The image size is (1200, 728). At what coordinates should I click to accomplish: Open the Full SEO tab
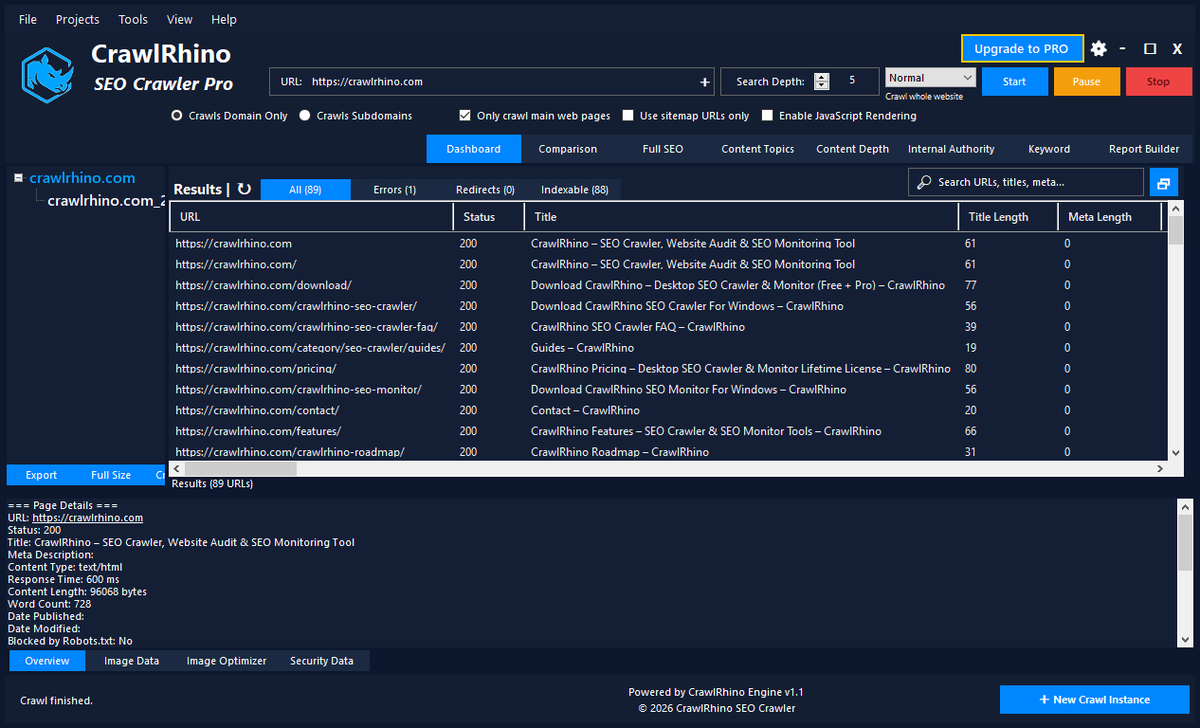tap(663, 149)
